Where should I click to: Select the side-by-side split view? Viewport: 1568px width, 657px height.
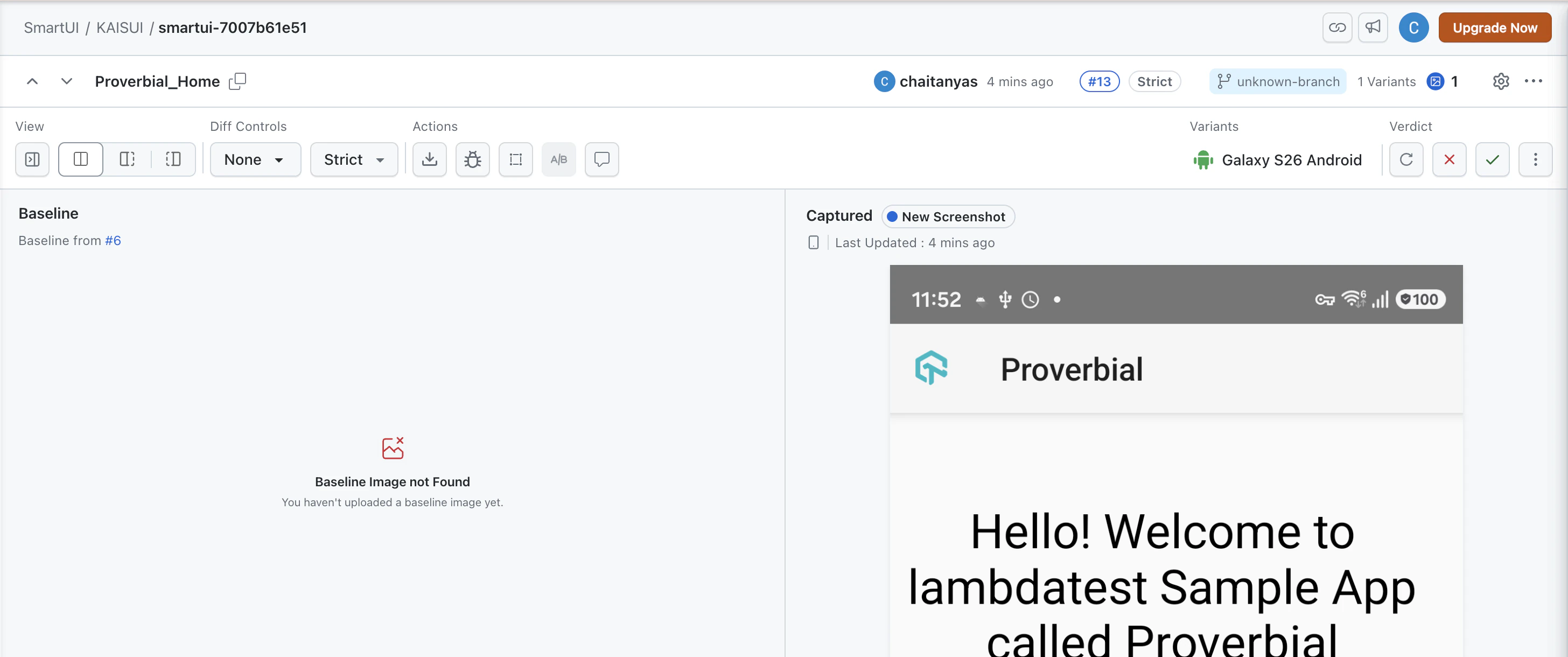tap(80, 159)
